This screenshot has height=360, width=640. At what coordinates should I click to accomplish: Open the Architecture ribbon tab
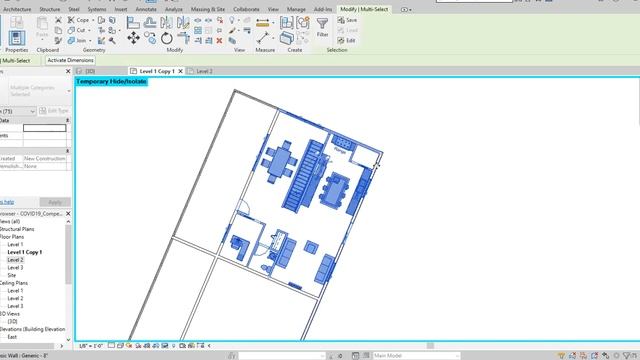click(x=17, y=9)
